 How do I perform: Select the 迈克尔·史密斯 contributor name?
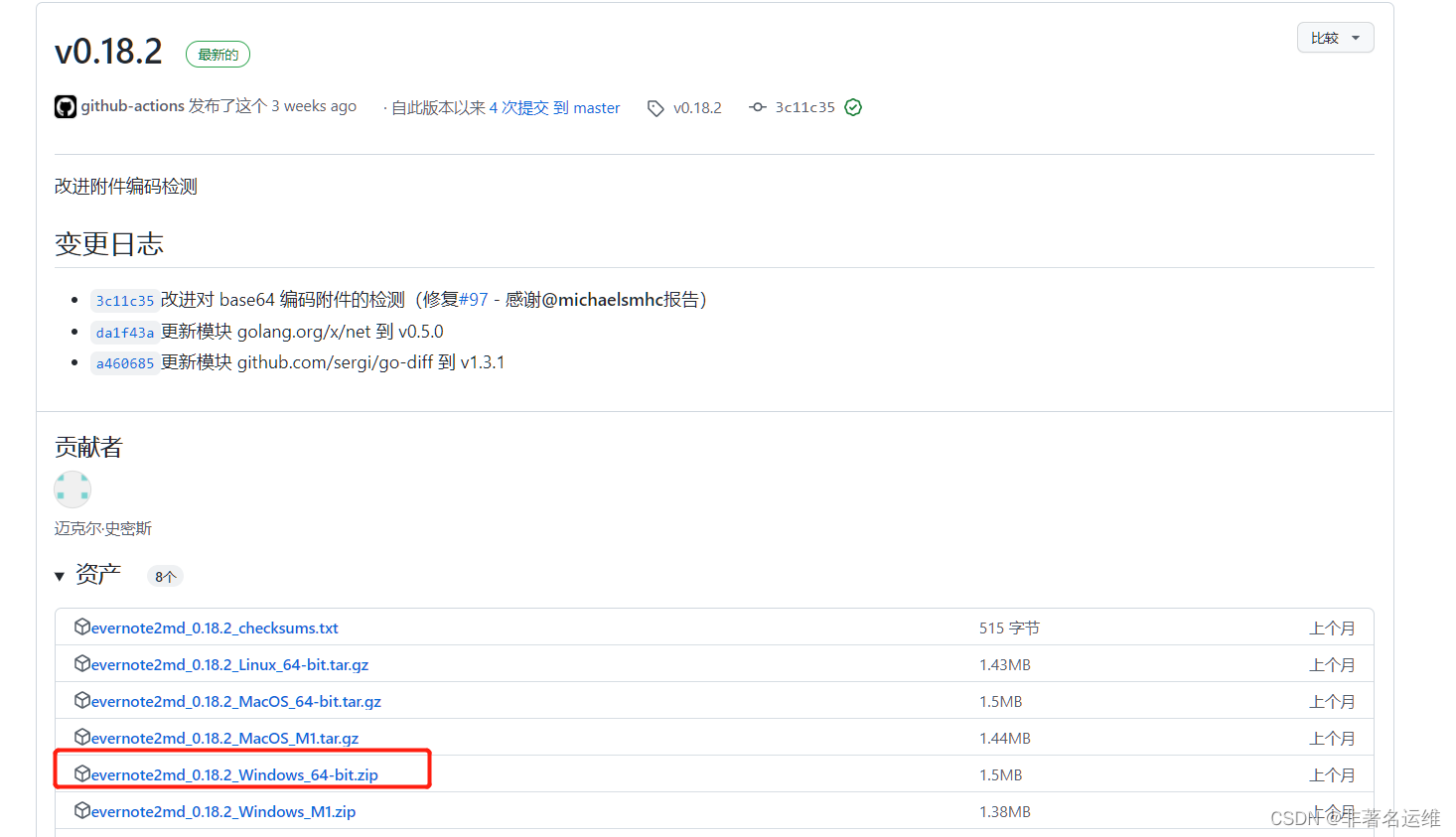coord(103,528)
